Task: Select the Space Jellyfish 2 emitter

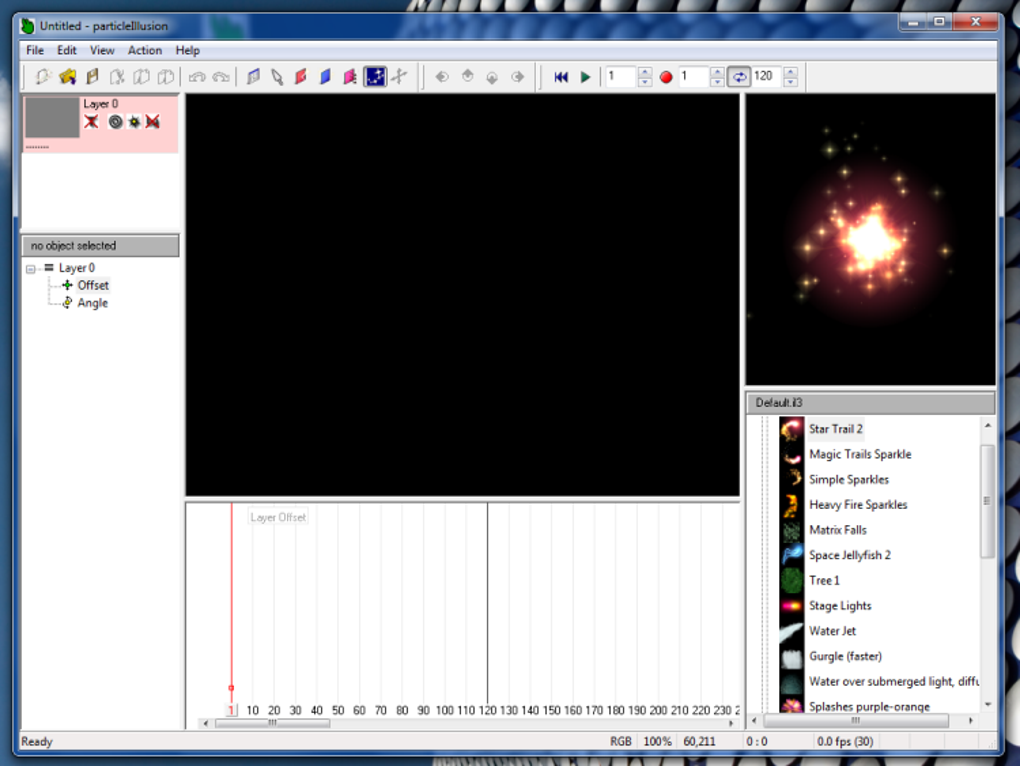Action: 850,555
